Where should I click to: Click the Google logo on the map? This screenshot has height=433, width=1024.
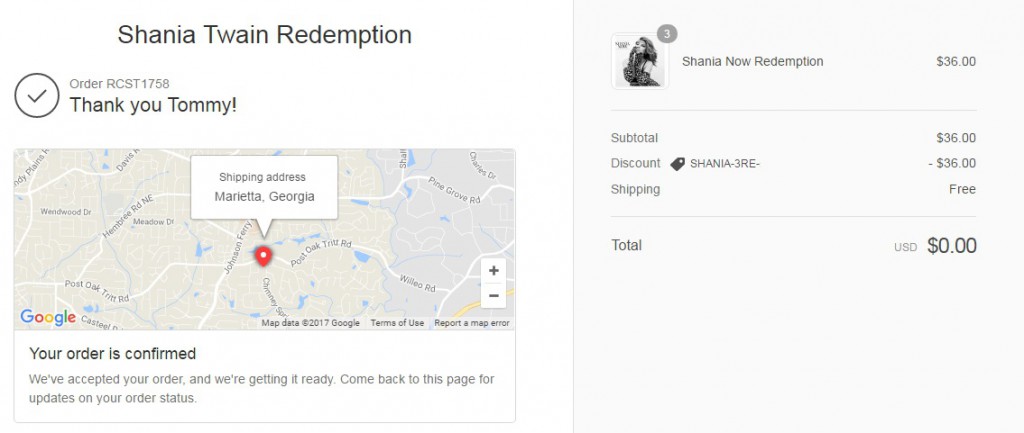[48, 318]
